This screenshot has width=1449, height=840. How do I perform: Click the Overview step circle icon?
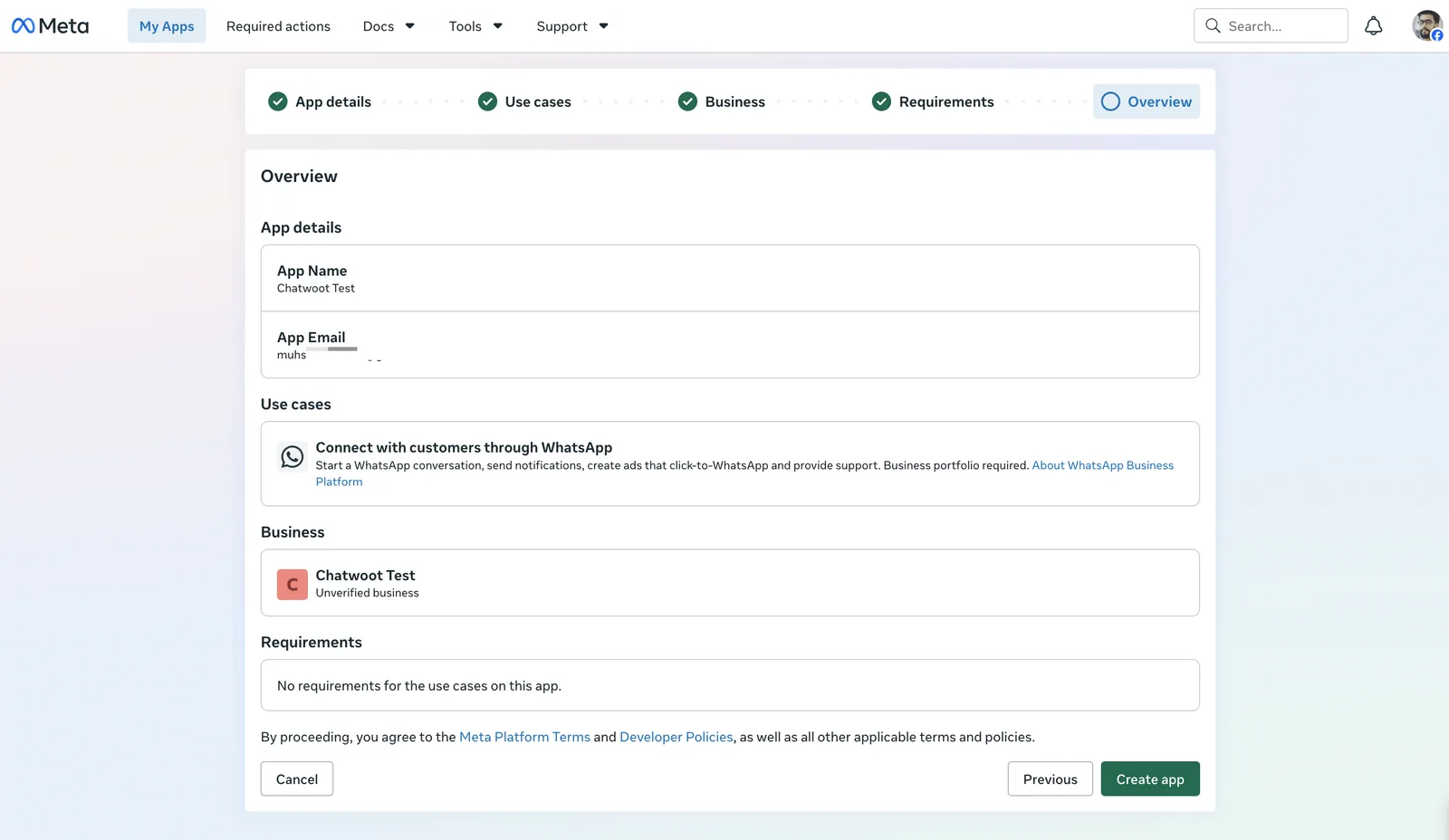(1110, 101)
